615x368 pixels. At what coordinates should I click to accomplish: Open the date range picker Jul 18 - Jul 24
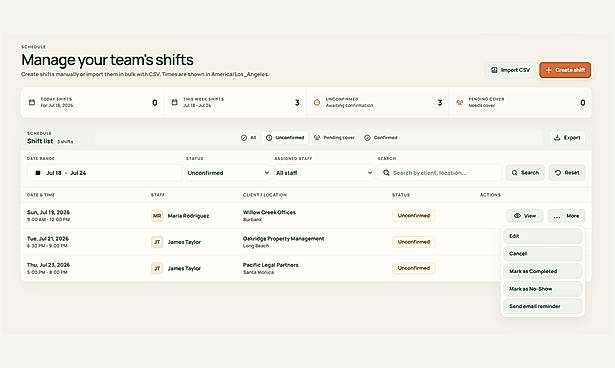click(104, 173)
